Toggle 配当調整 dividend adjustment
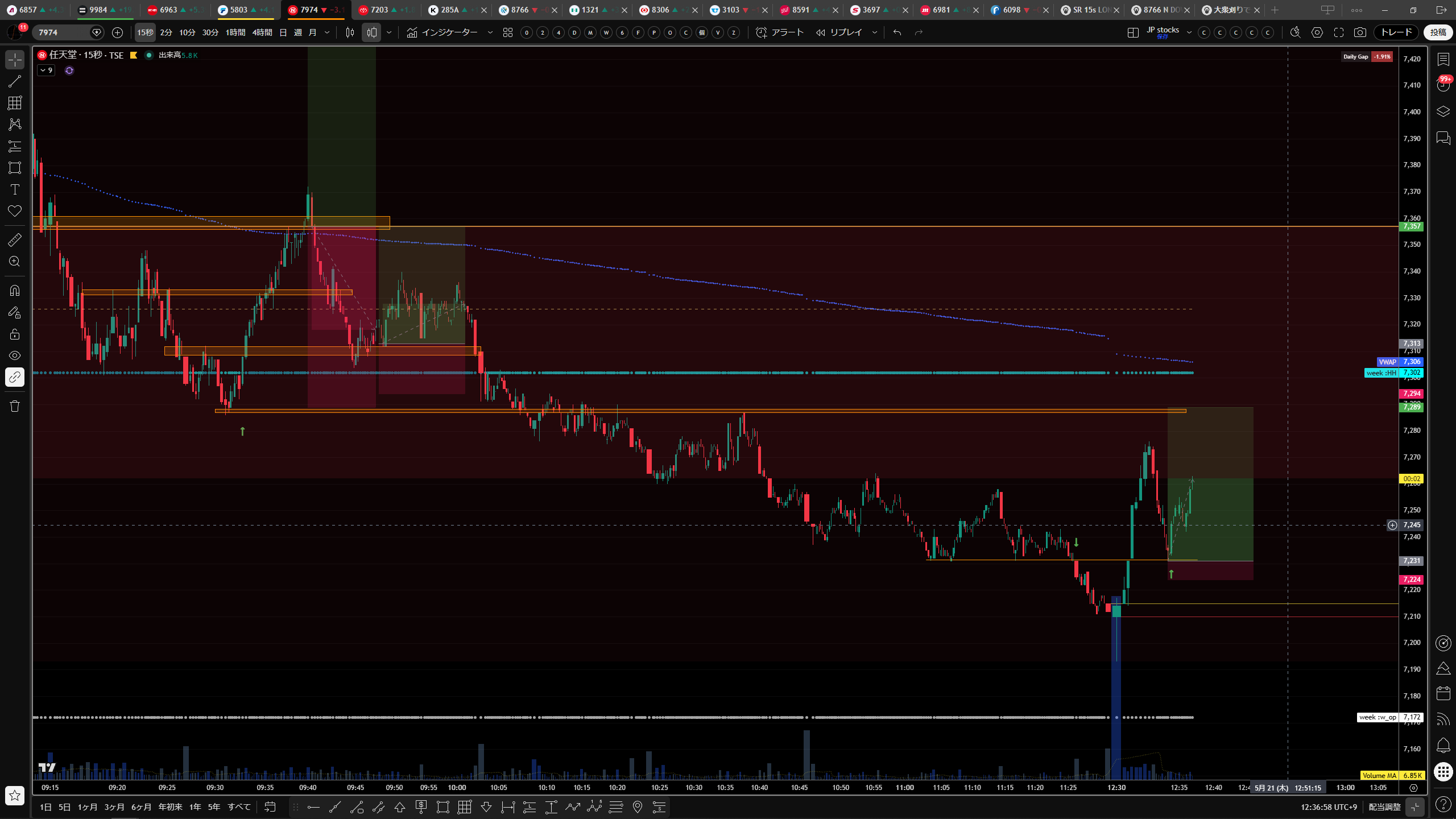Image resolution: width=1456 pixels, height=819 pixels. (x=1384, y=807)
